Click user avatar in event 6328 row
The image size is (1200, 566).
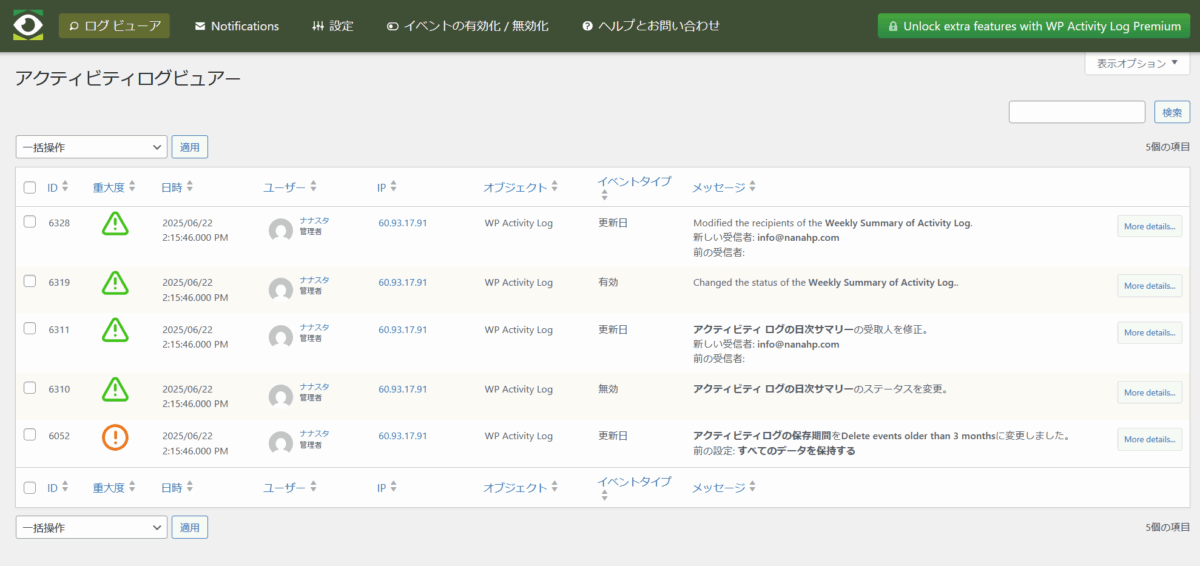281,231
